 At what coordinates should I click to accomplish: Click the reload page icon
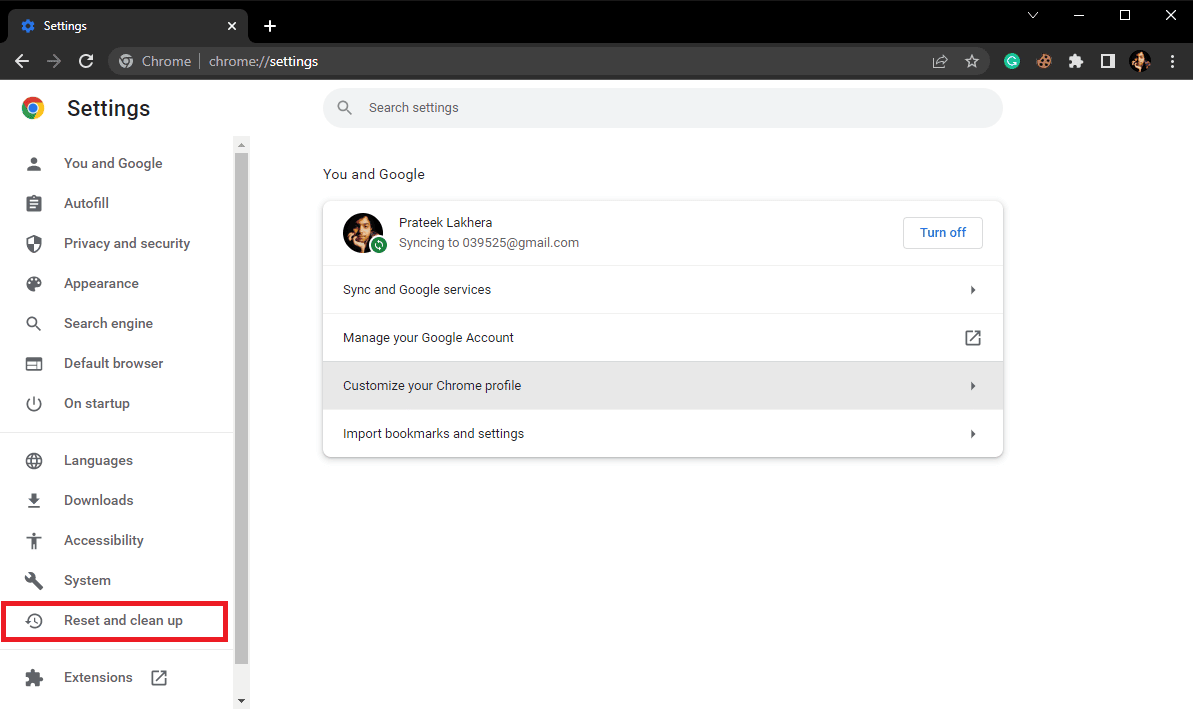point(86,61)
